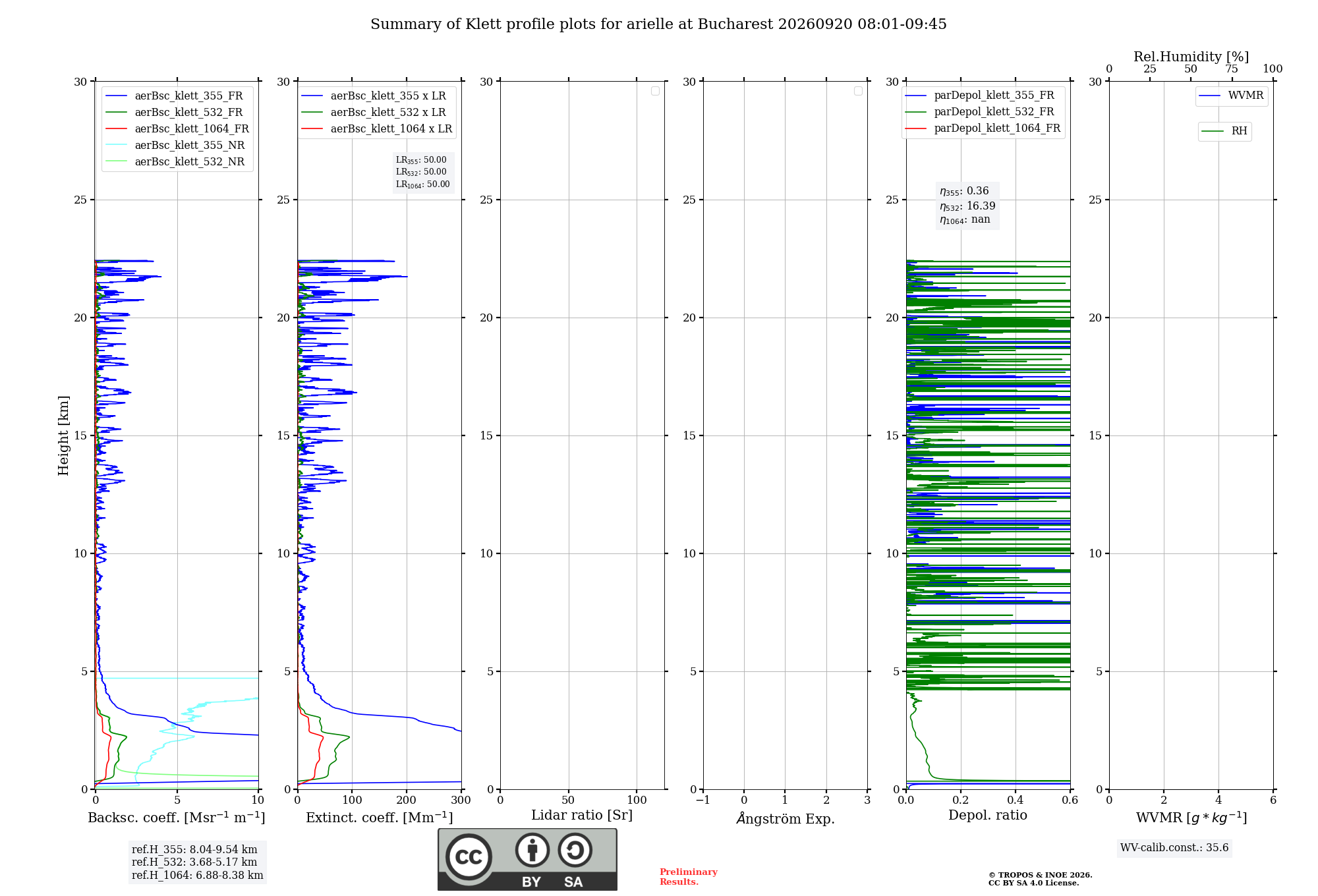Click tick label 100 on relative humidity axis
Image resolution: width=1318 pixels, height=896 pixels.
(x=1273, y=69)
